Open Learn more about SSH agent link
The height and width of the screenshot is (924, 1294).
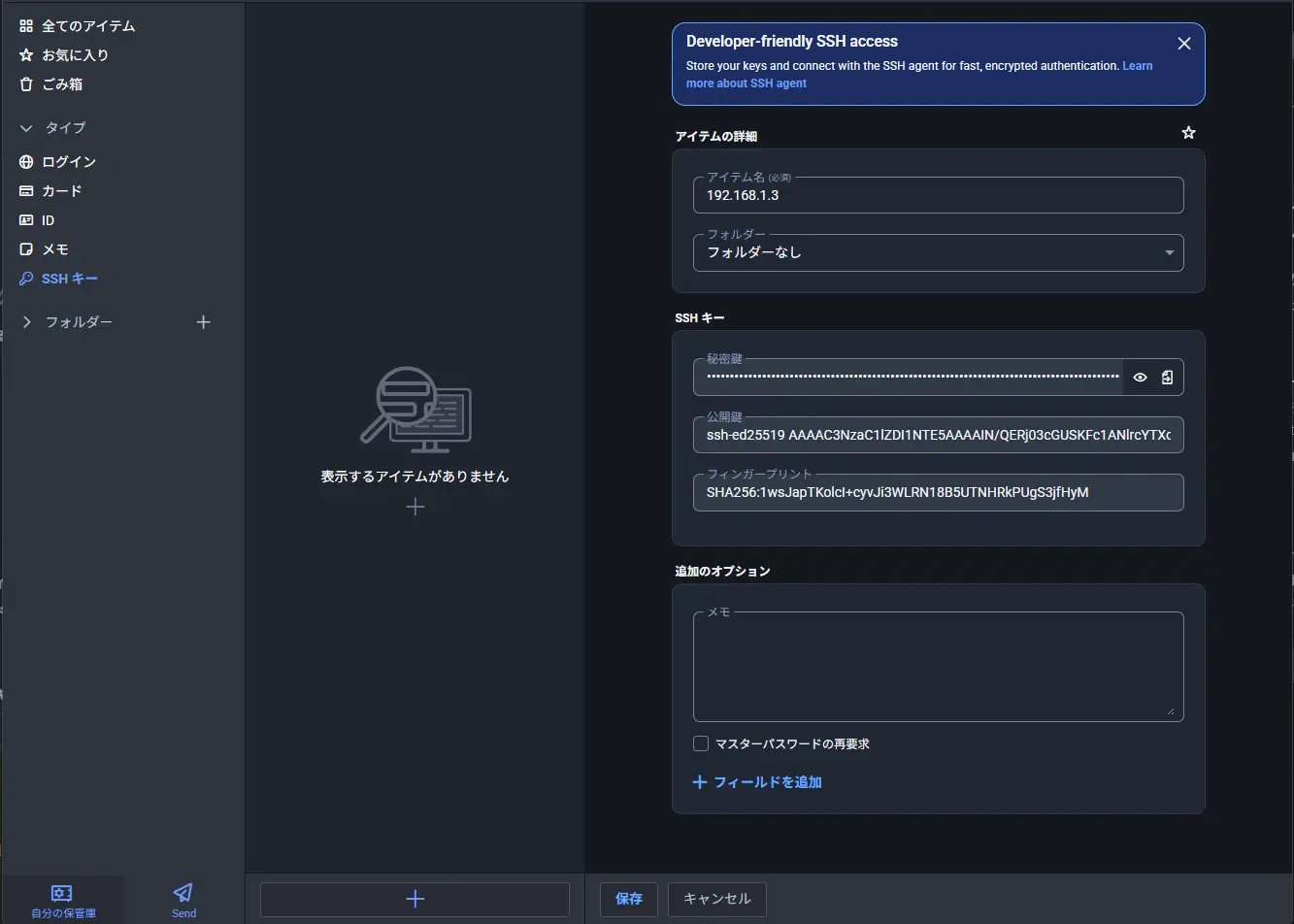click(x=919, y=75)
